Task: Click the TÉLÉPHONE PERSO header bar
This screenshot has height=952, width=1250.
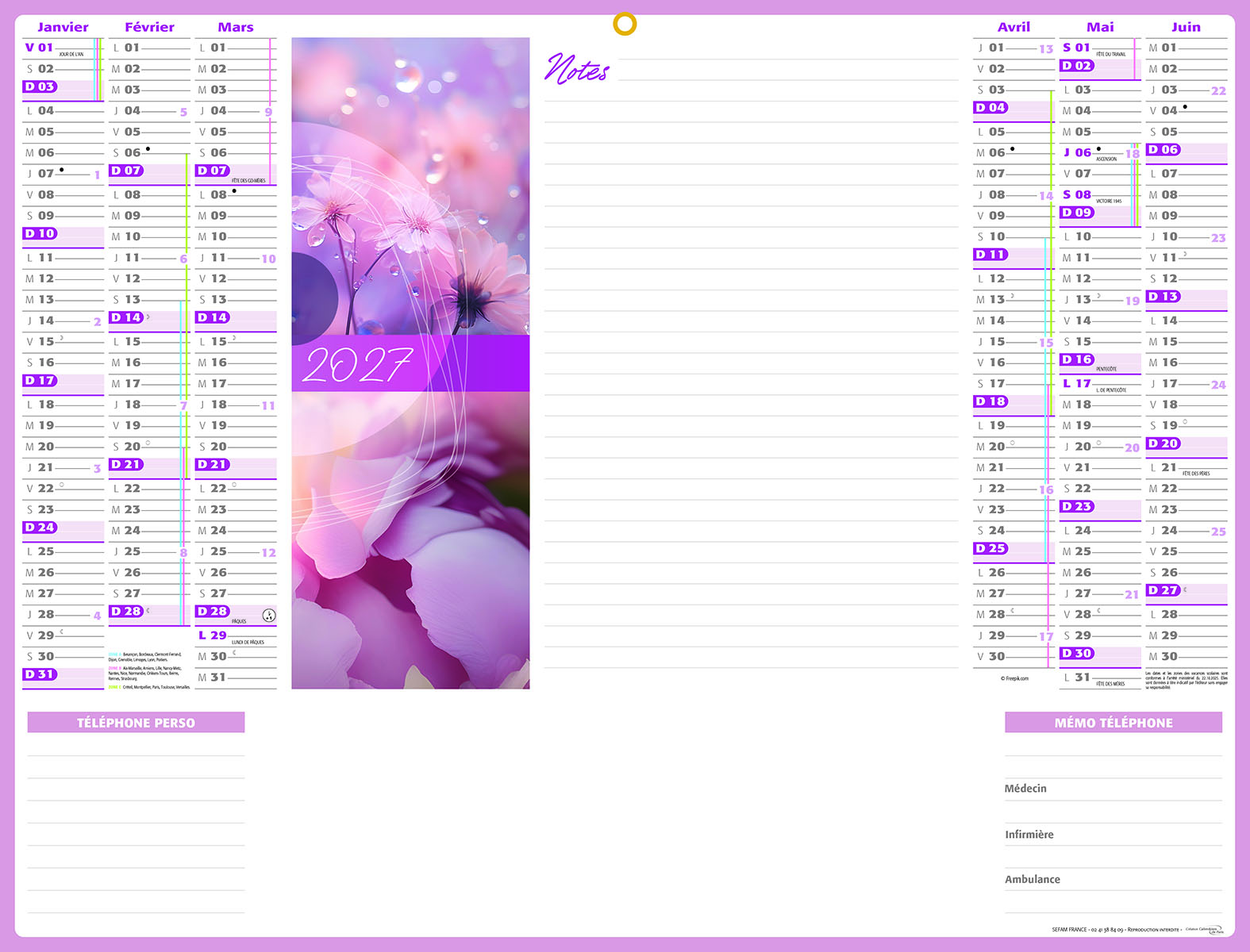Action: click(x=136, y=723)
